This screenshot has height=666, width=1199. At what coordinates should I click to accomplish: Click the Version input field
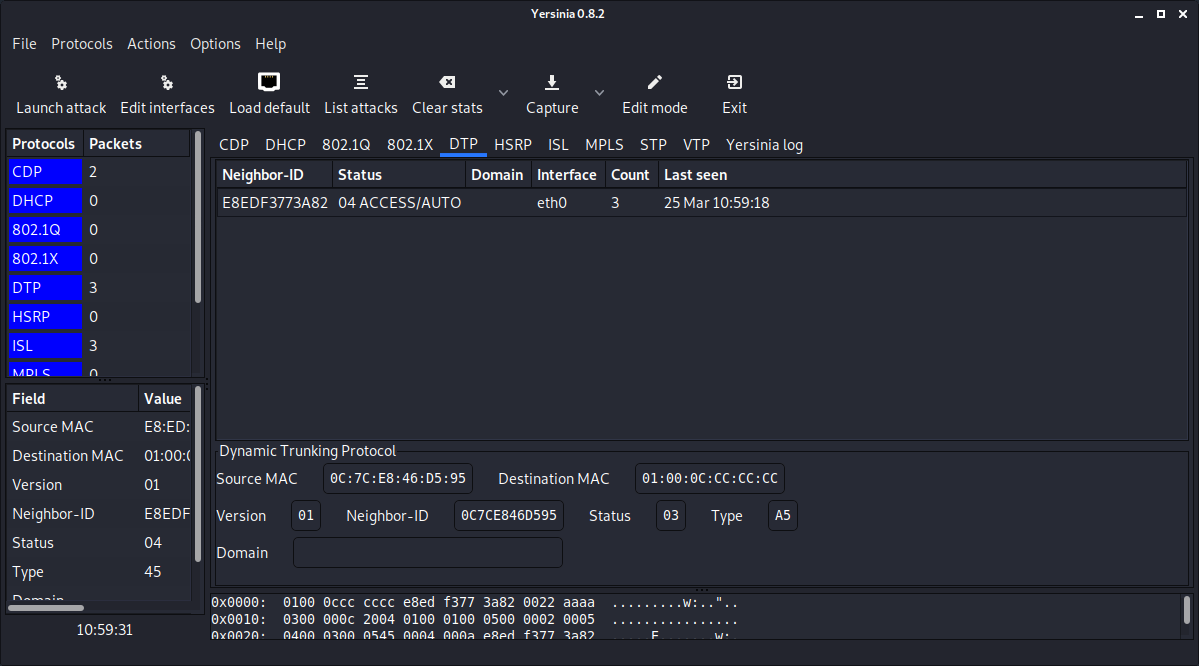(x=306, y=515)
